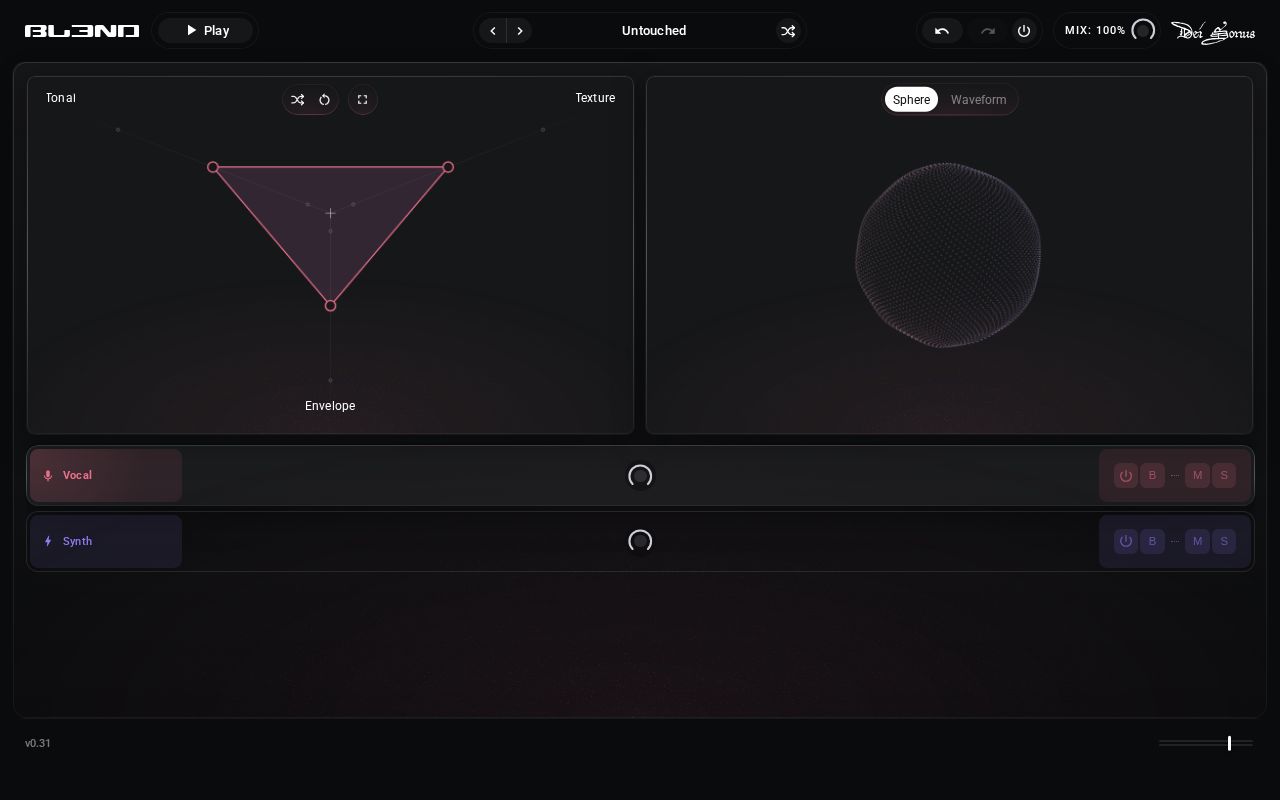
Task: Go to the previous preset
Action: point(493,31)
